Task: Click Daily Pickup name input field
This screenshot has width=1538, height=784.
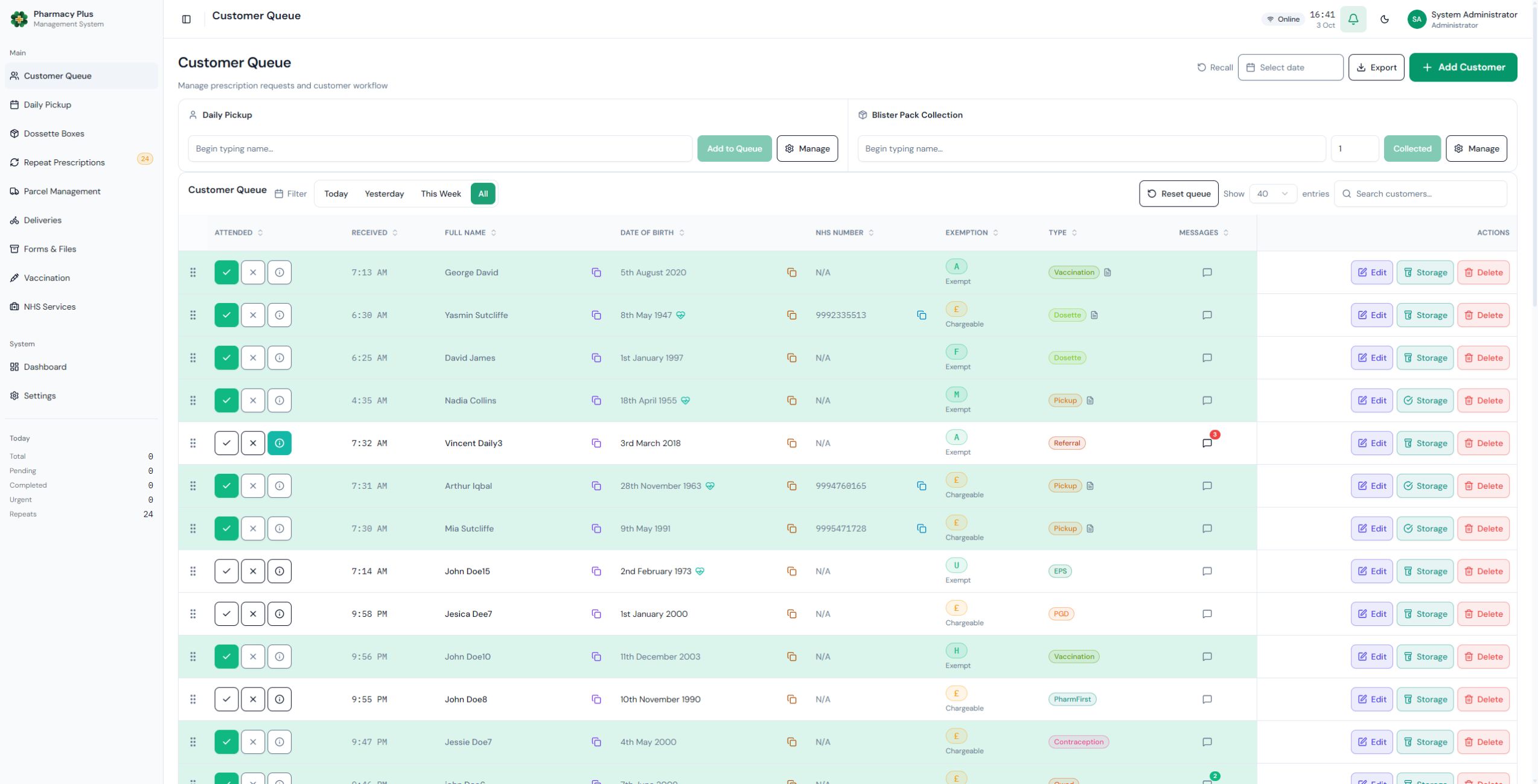Action: click(439, 148)
